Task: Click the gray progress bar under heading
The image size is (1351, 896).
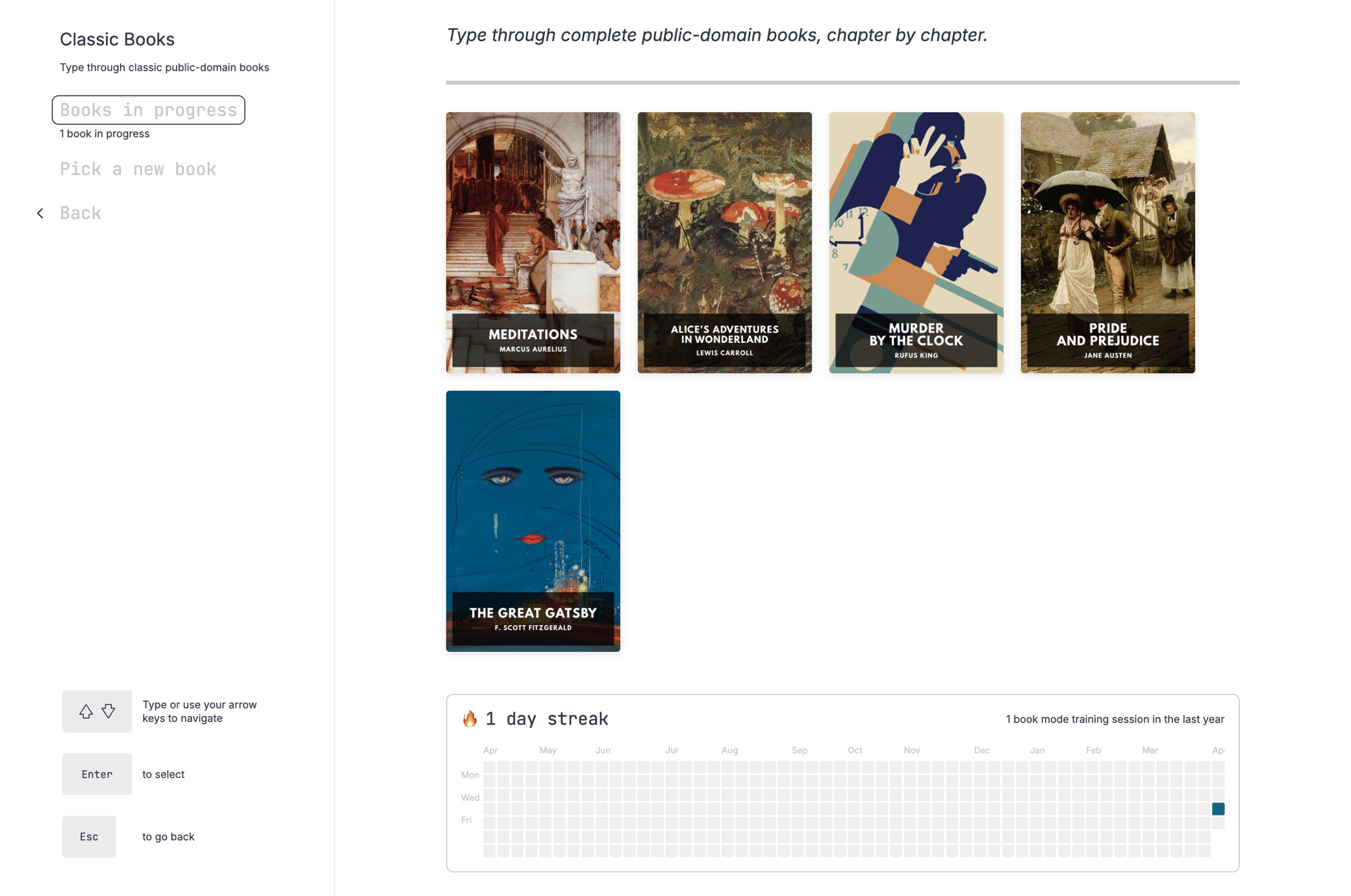Action: point(842,82)
